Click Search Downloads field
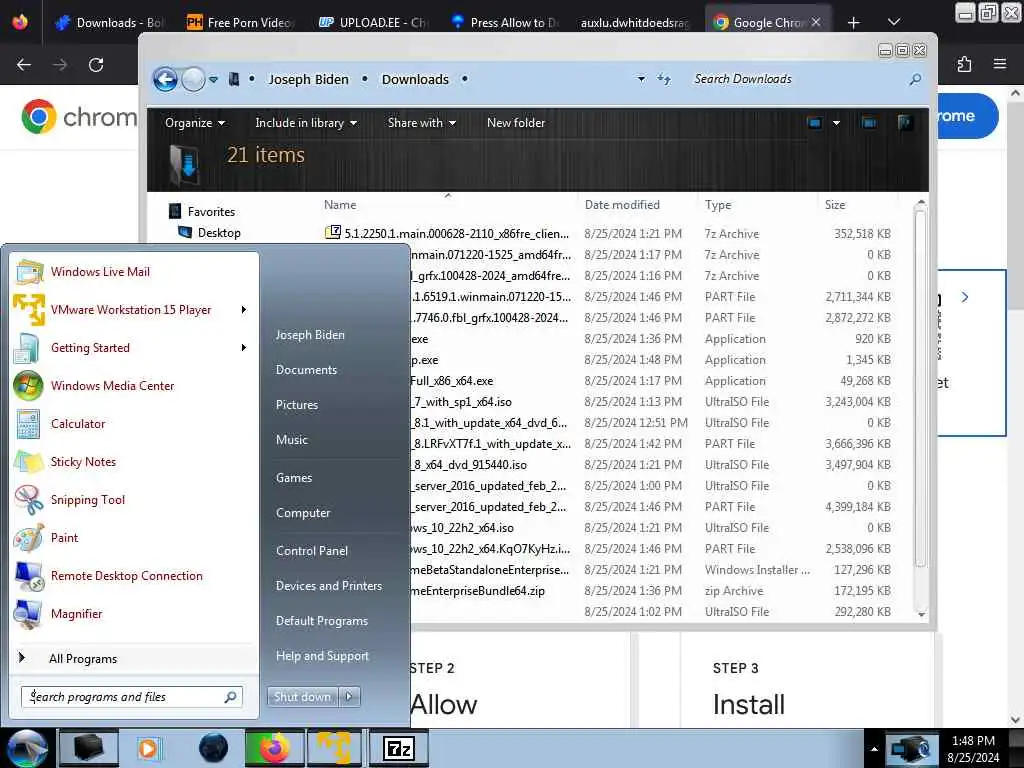This screenshot has height=768, width=1024. [800, 79]
